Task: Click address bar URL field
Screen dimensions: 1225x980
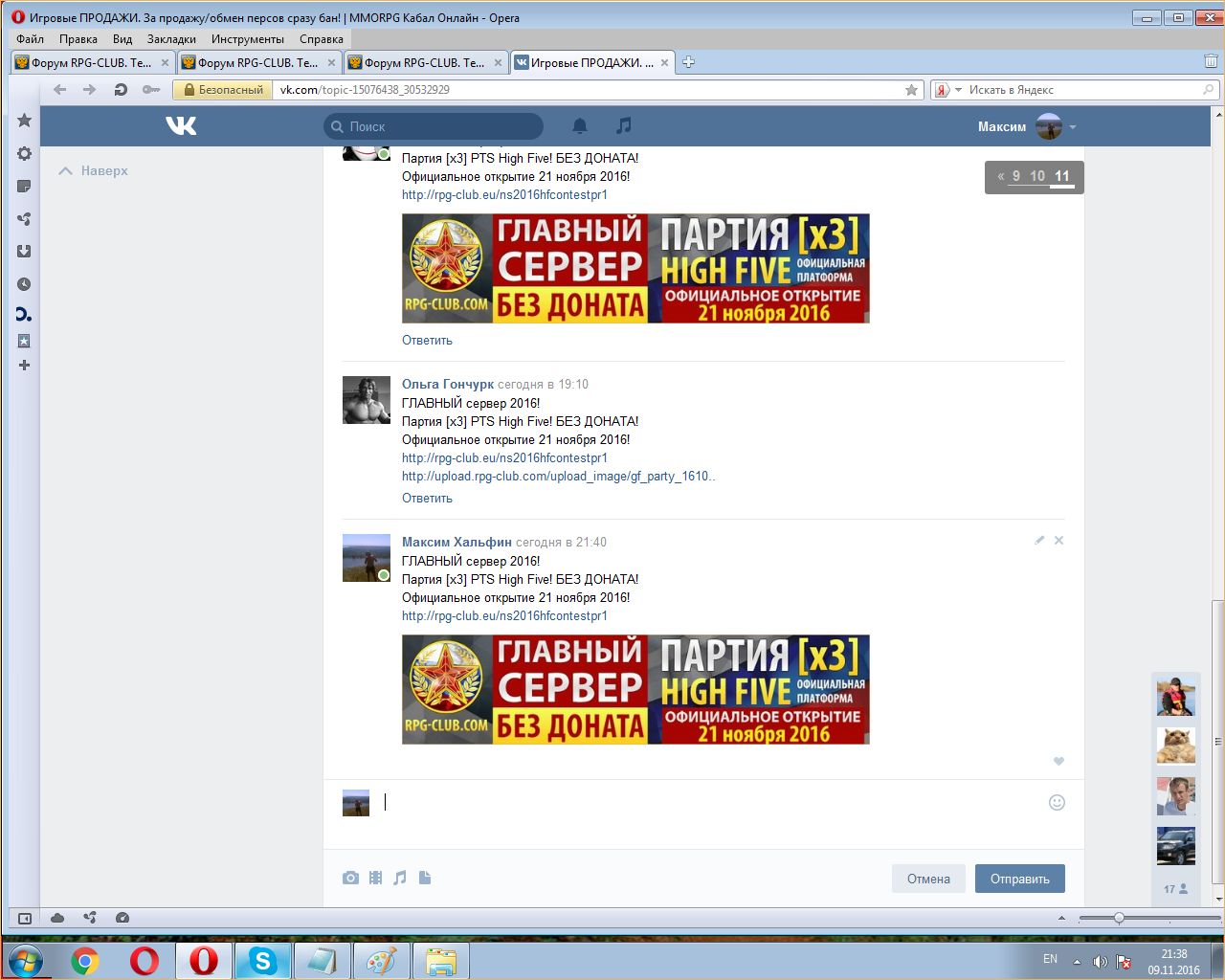Action: point(587,89)
